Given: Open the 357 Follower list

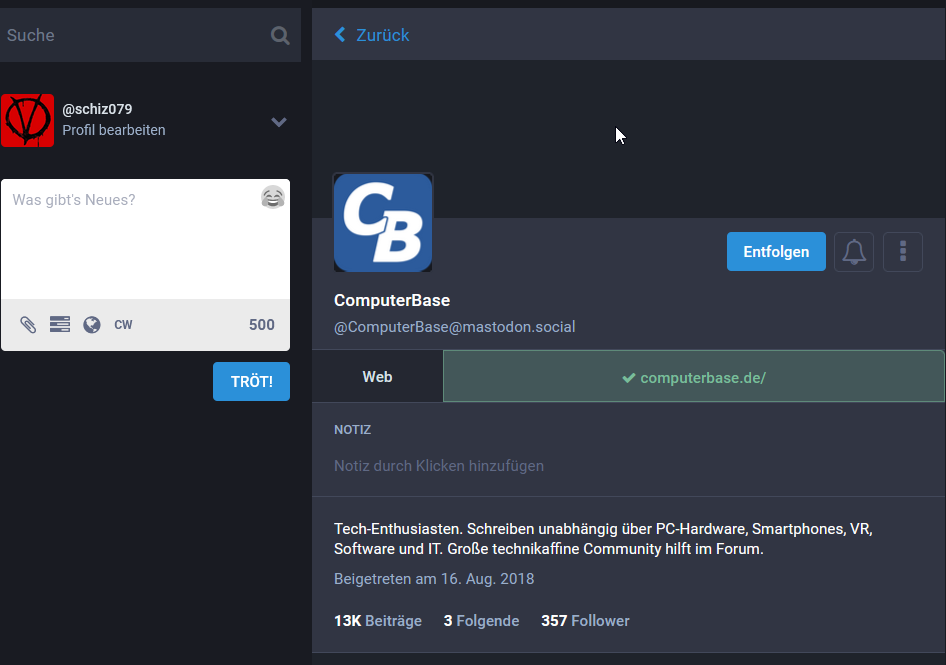Looking at the screenshot, I should (x=585, y=620).
